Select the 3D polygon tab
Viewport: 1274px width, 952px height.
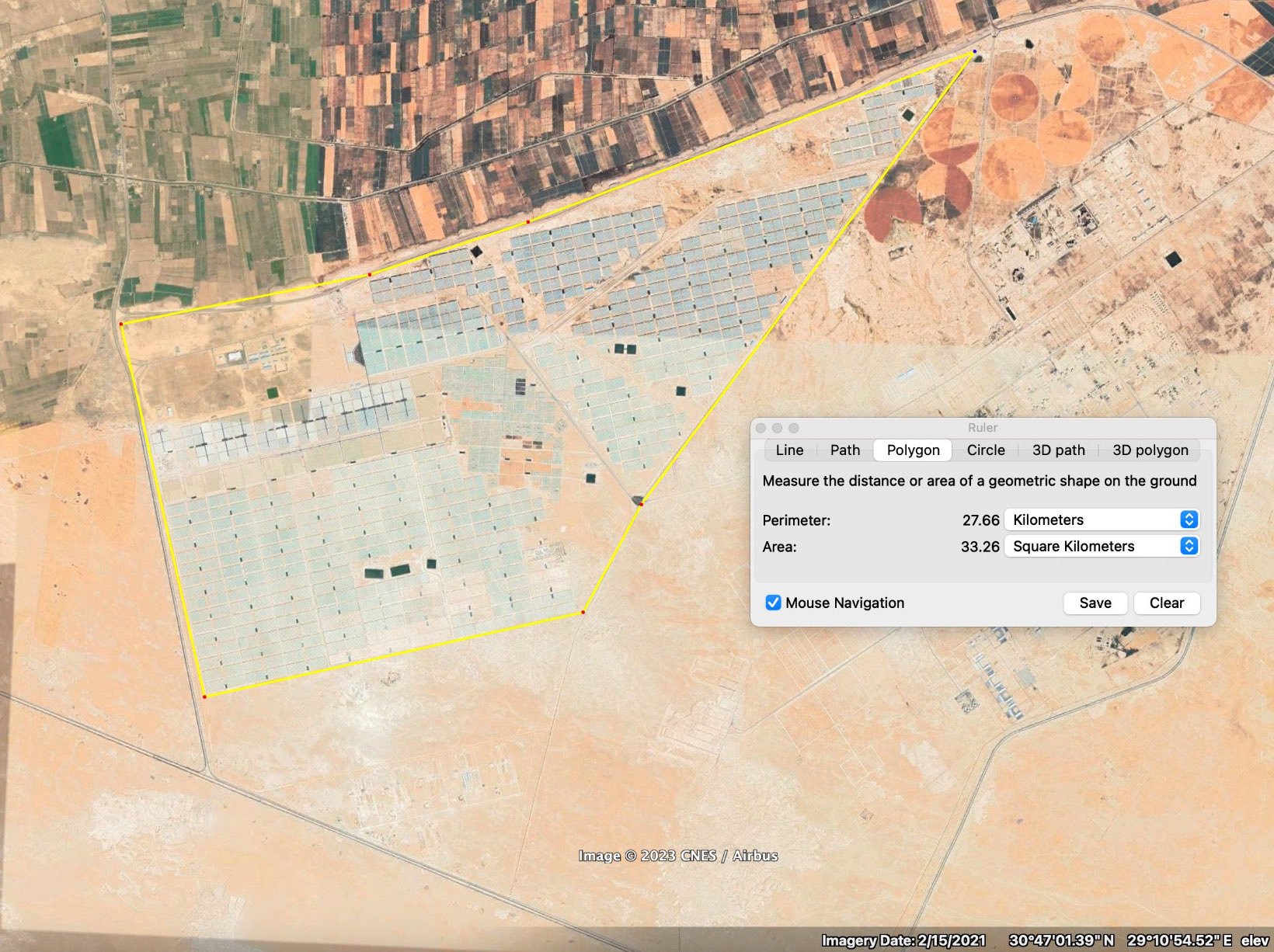[1150, 450]
